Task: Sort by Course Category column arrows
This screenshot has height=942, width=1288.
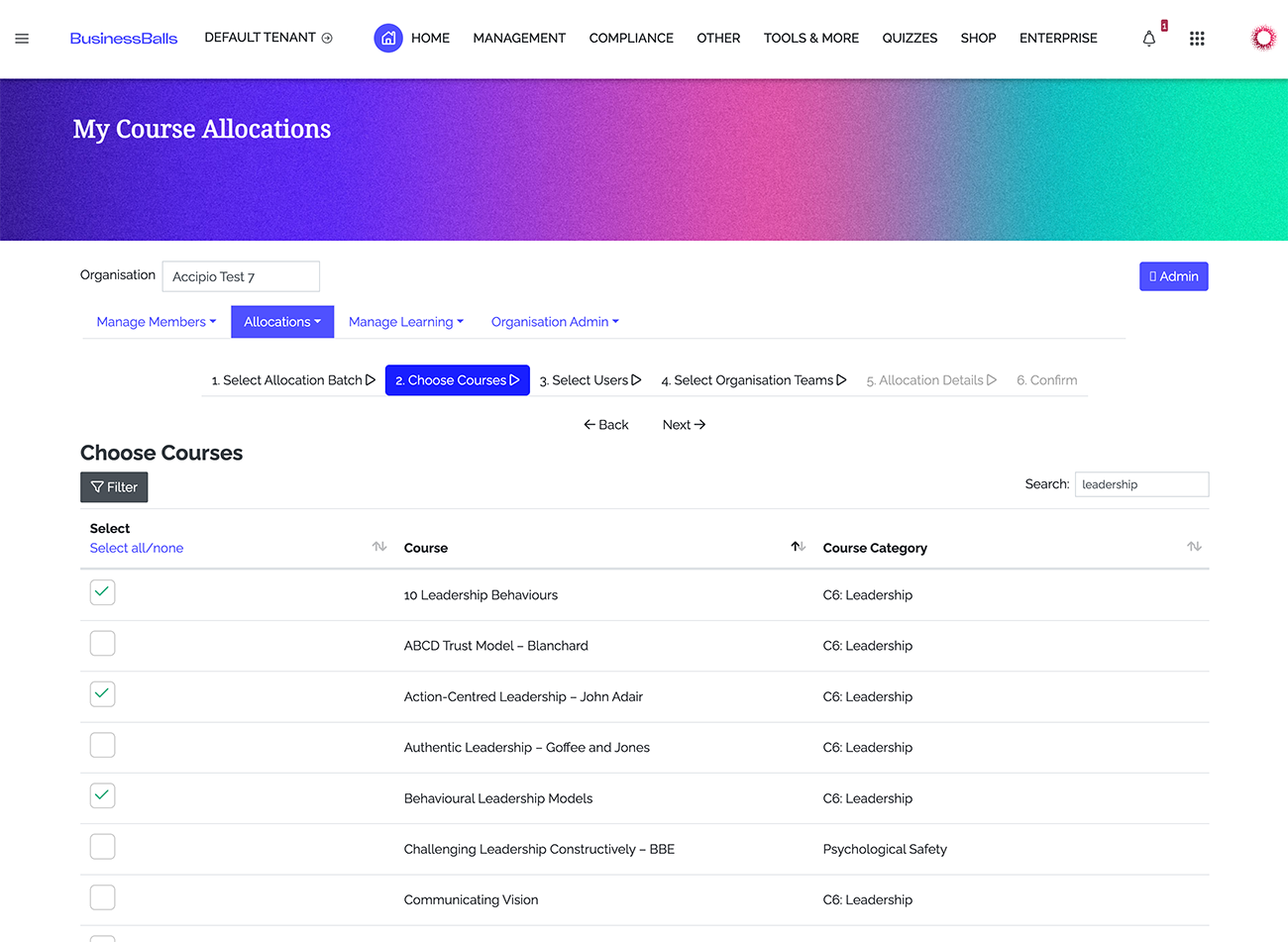Action: pos(1194,547)
